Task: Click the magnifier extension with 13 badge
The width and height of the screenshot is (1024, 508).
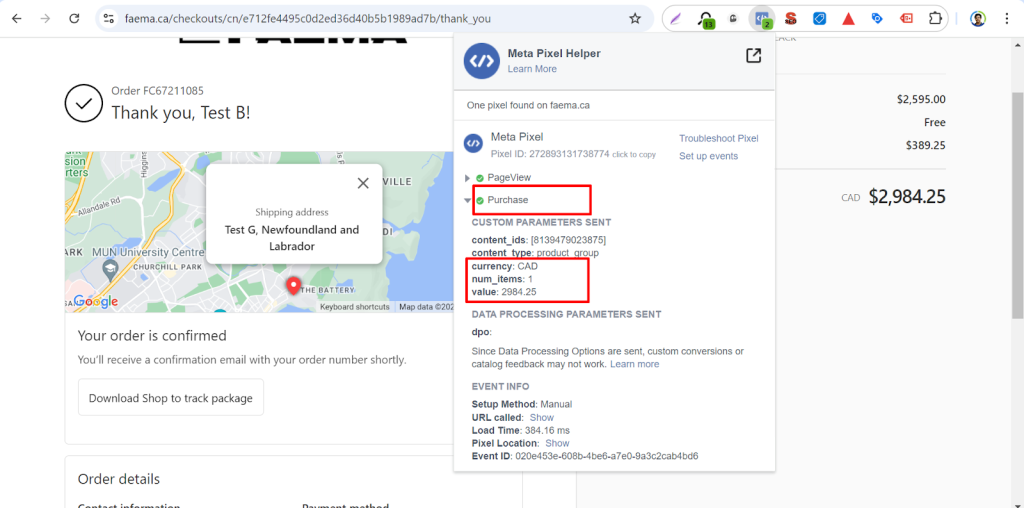Action: coord(706,19)
